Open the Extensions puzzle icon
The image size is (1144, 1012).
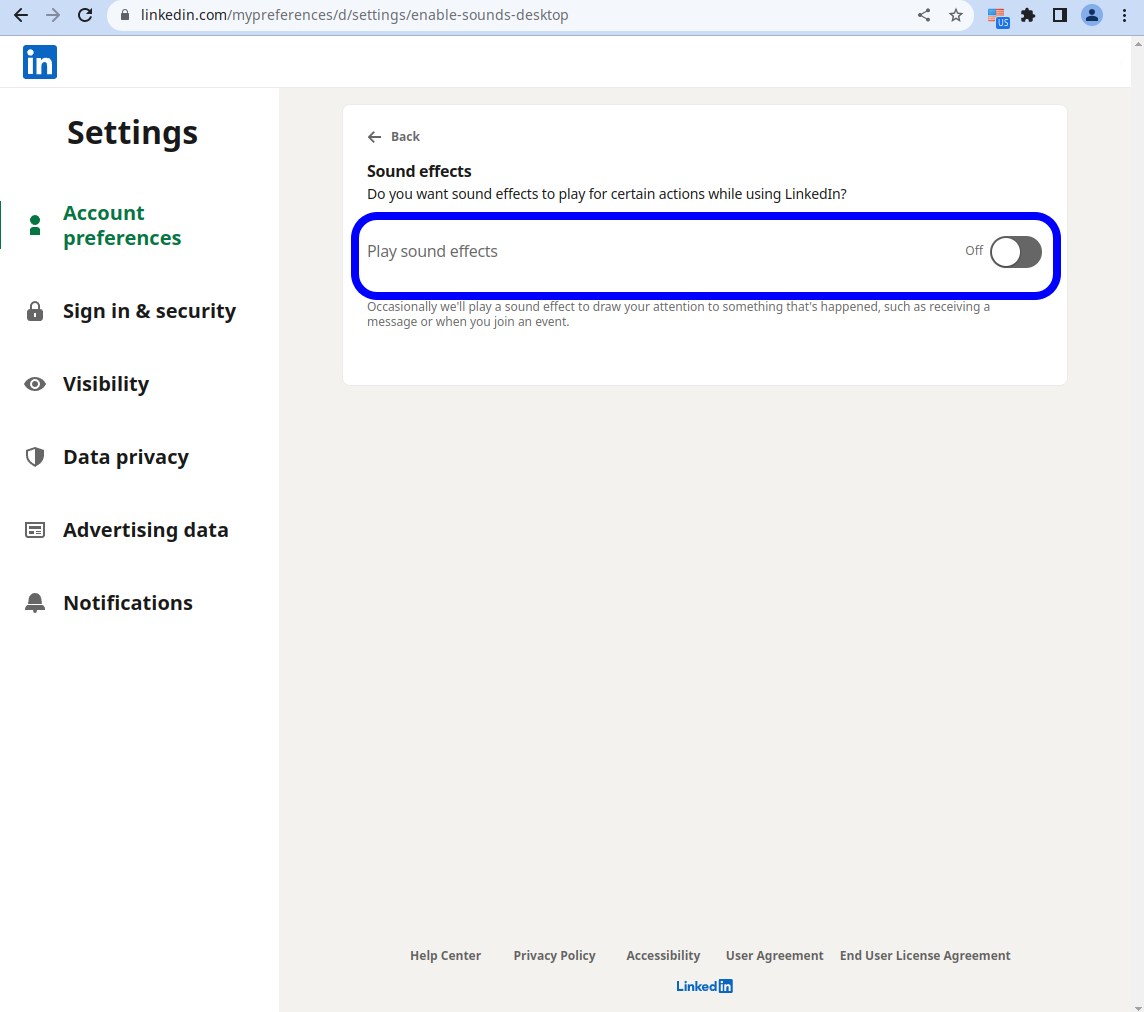[1028, 15]
